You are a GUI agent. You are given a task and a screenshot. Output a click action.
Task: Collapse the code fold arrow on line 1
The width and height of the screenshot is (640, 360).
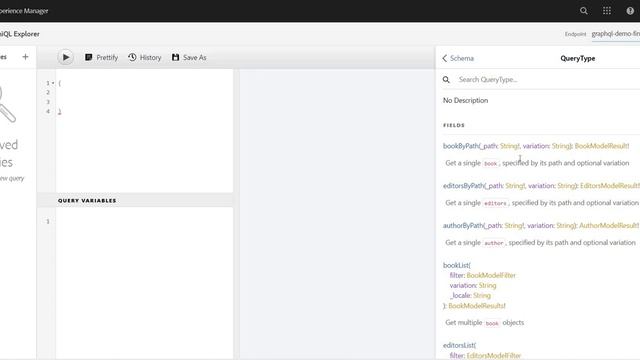53,83
